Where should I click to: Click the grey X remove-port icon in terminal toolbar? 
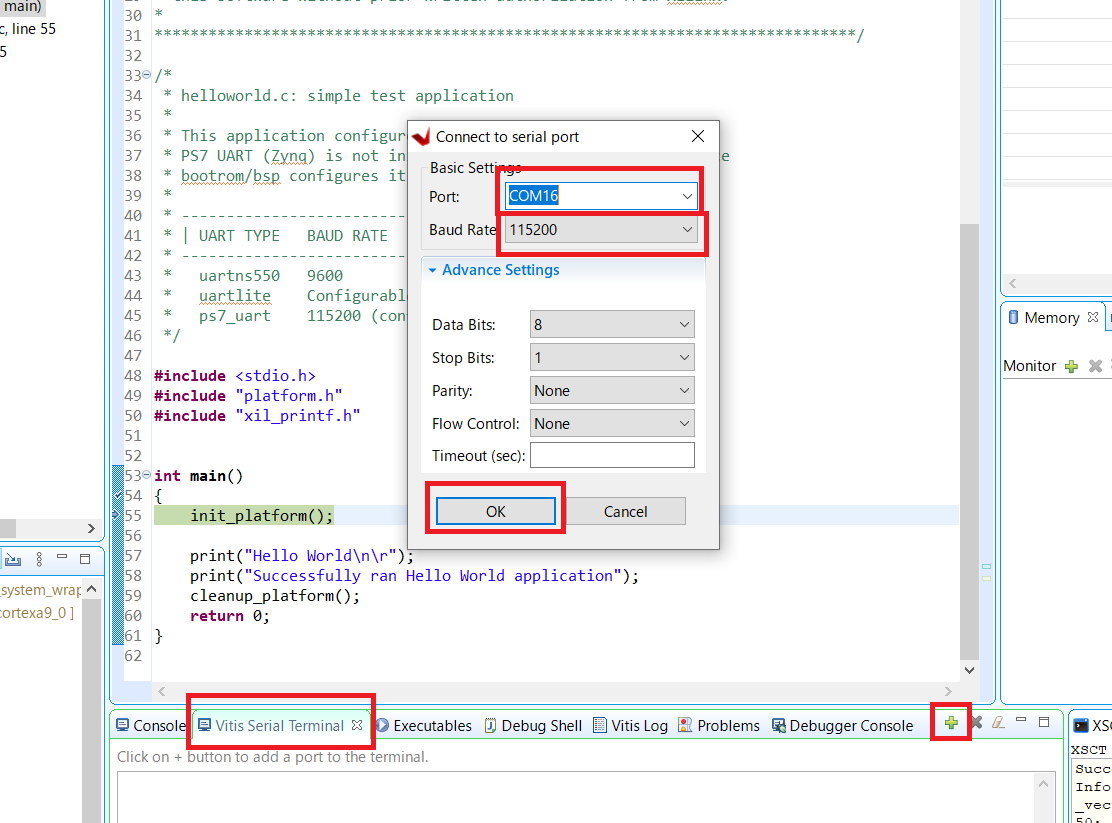(977, 723)
